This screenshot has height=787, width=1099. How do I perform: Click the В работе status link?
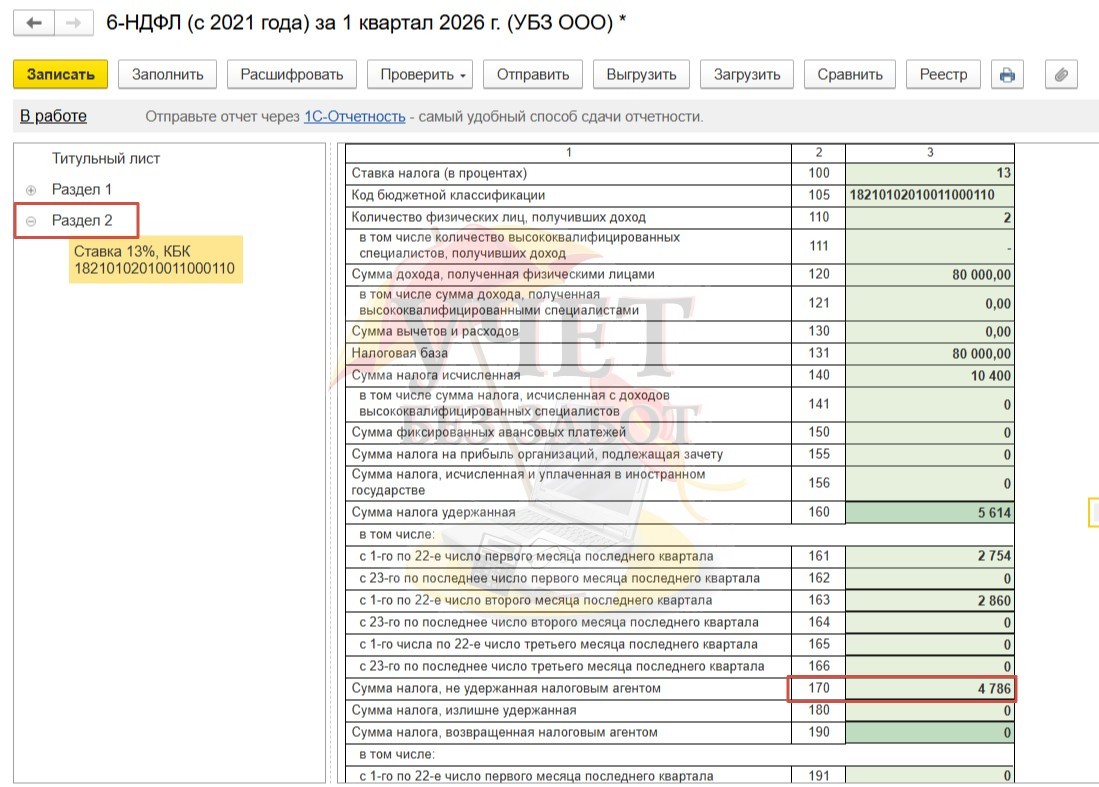[x=53, y=116]
